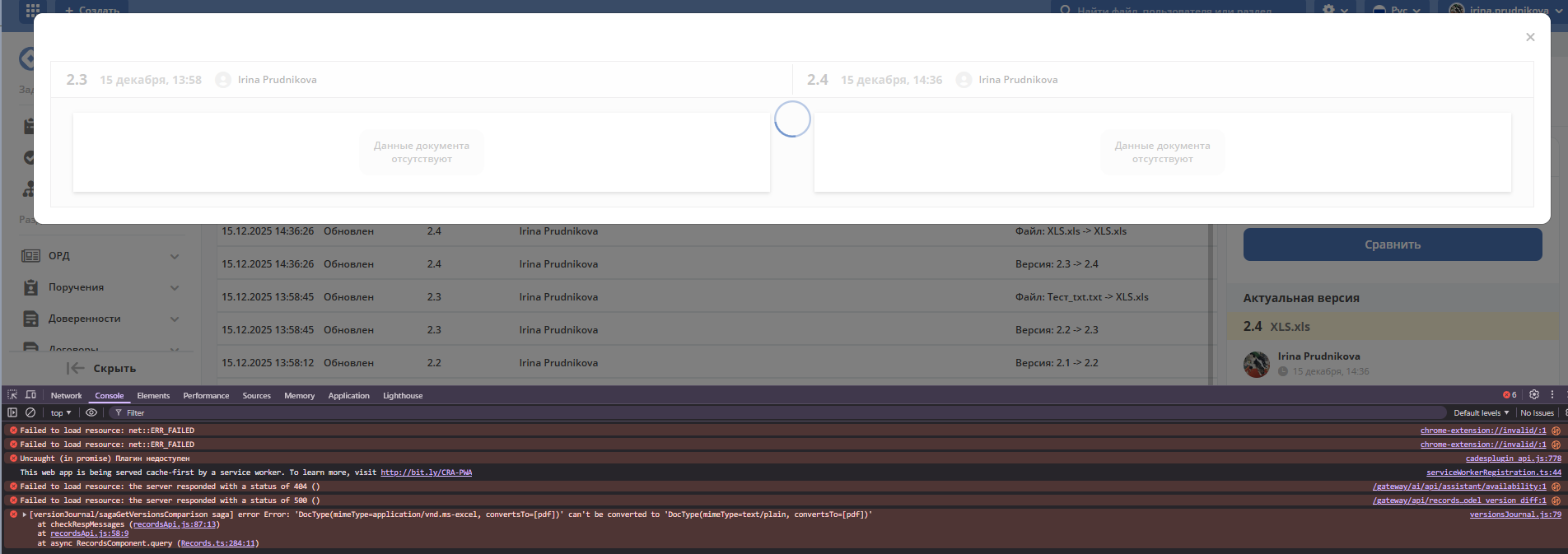1568x554 pixels.
Task: Click the red error count badge
Action: (x=1510, y=395)
